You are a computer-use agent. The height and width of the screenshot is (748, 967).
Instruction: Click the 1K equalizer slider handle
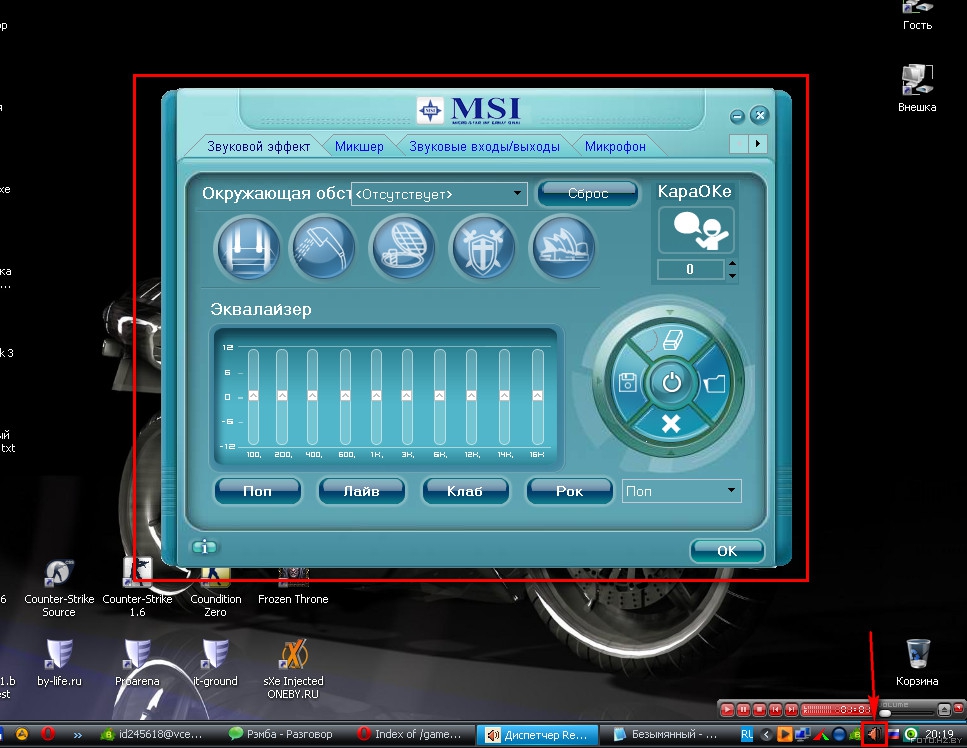(x=376, y=395)
